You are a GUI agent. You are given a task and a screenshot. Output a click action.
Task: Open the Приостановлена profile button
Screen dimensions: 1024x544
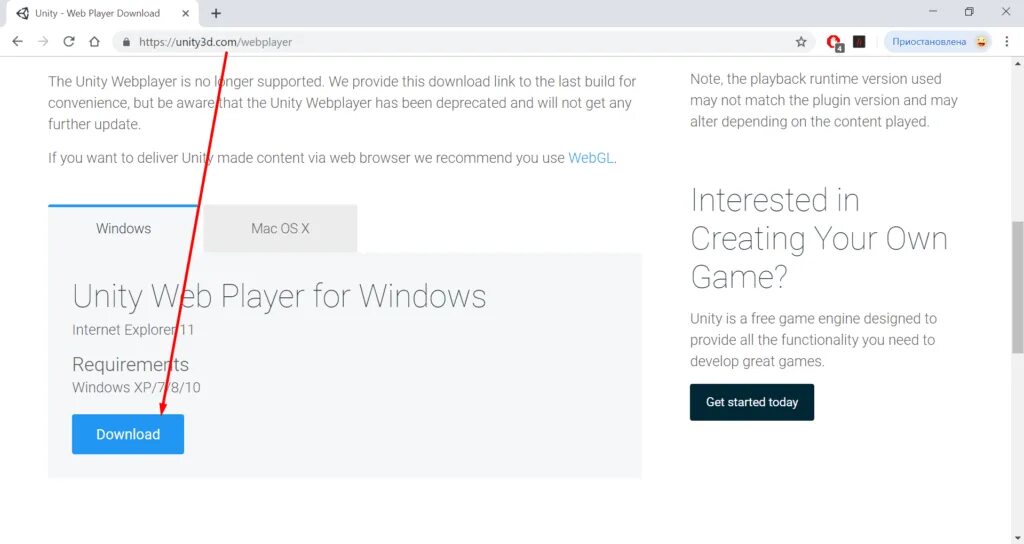click(x=938, y=42)
